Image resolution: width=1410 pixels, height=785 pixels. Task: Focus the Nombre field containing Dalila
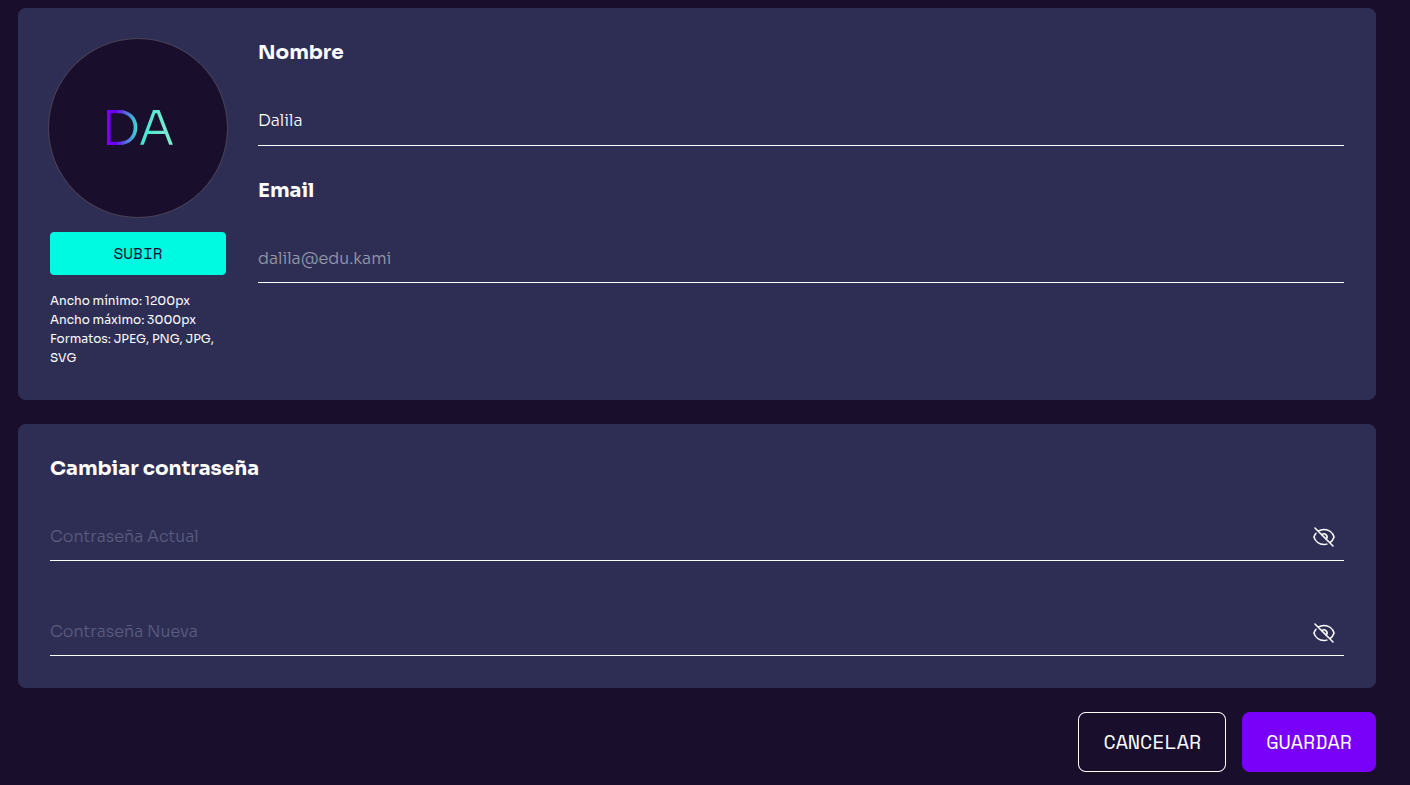[x=800, y=121]
